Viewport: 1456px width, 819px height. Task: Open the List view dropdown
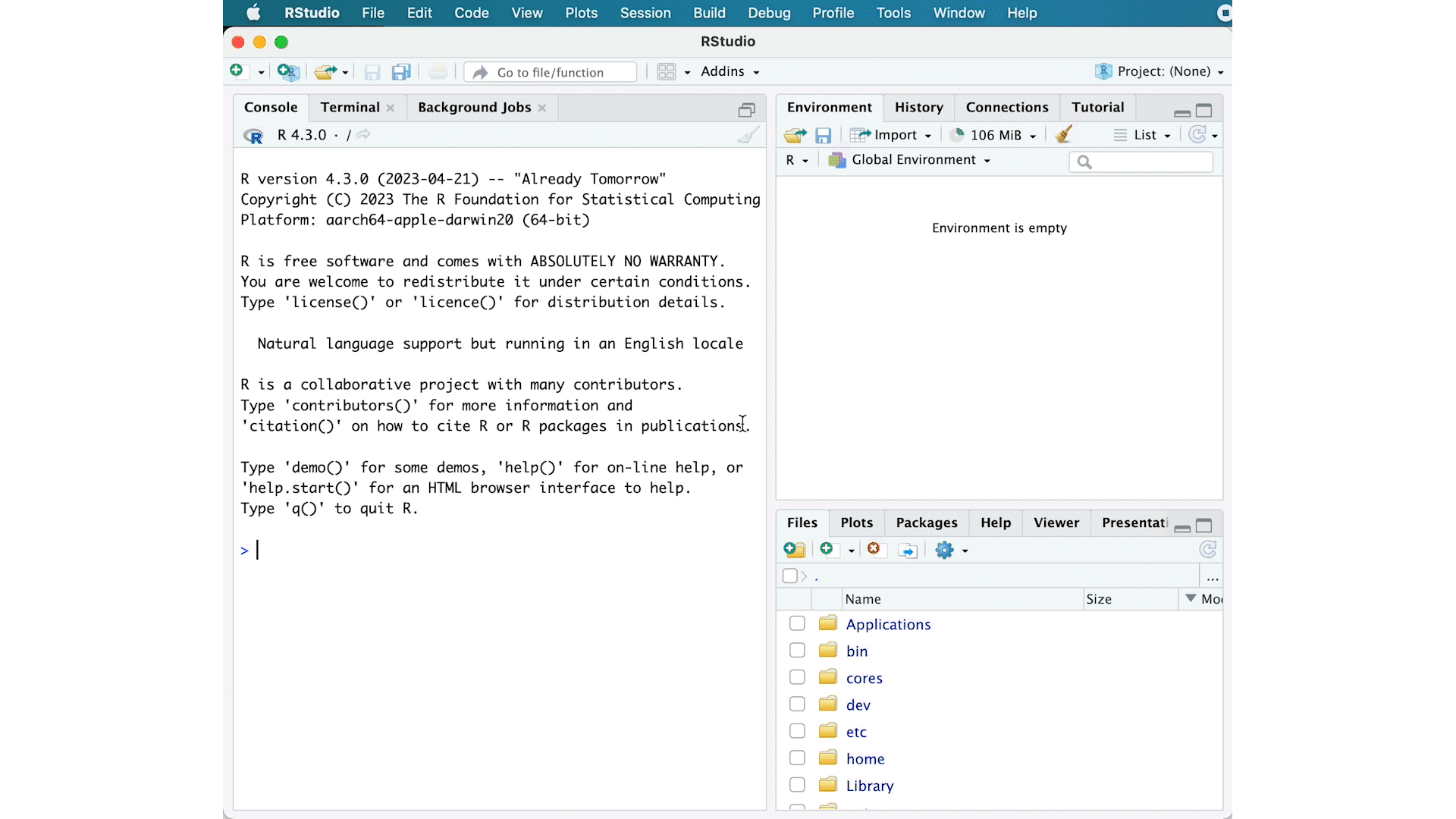[x=1142, y=135]
